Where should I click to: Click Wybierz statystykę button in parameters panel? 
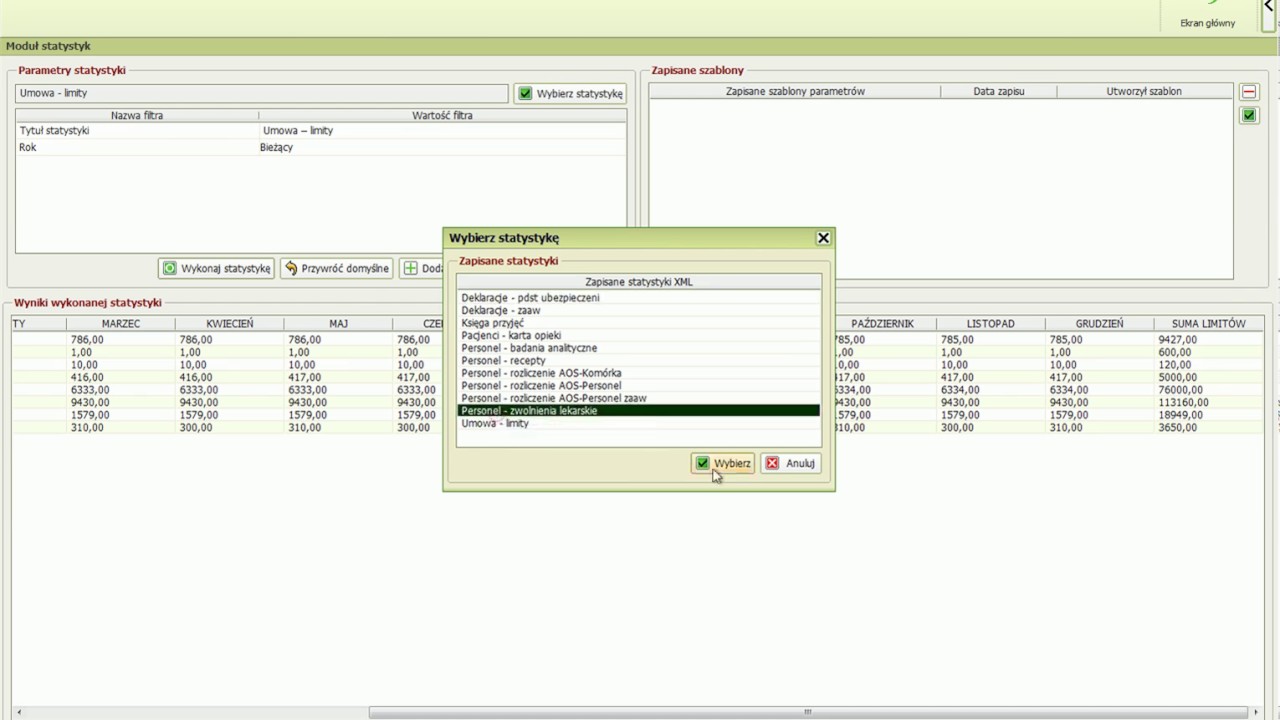coord(570,93)
